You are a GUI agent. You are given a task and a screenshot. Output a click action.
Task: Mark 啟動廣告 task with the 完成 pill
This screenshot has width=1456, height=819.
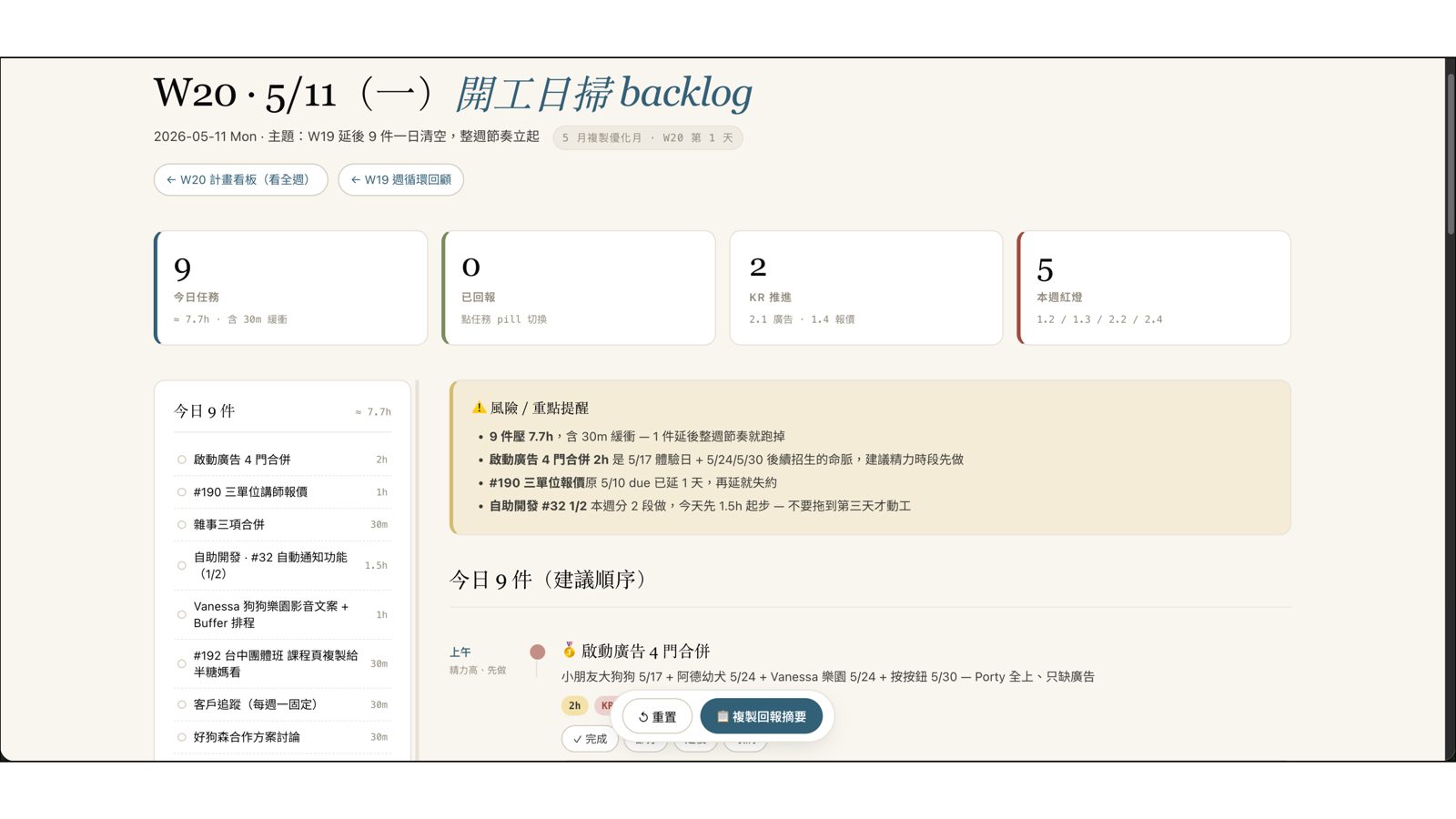(590, 739)
